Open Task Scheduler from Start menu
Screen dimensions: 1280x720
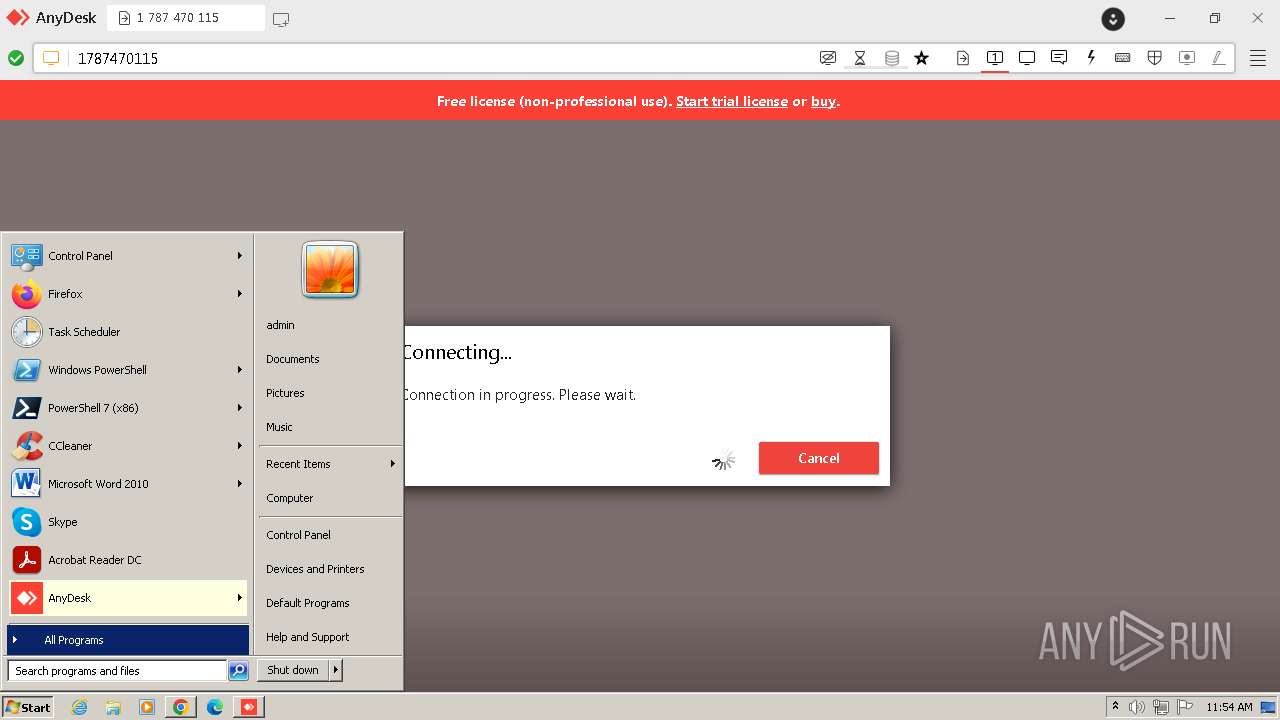127,332
